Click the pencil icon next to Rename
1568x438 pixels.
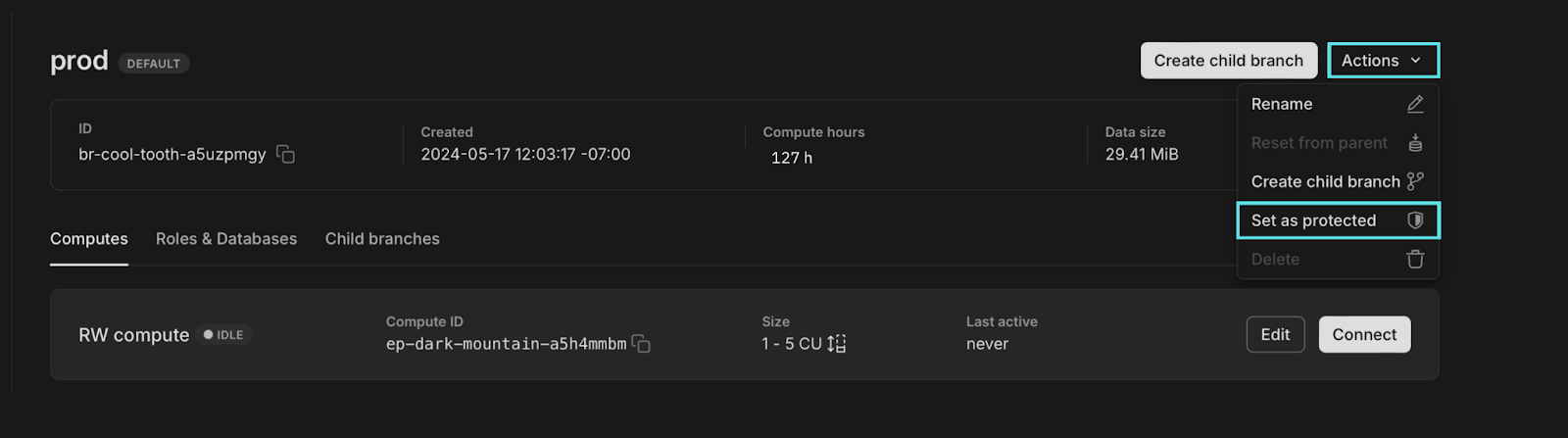click(1415, 104)
